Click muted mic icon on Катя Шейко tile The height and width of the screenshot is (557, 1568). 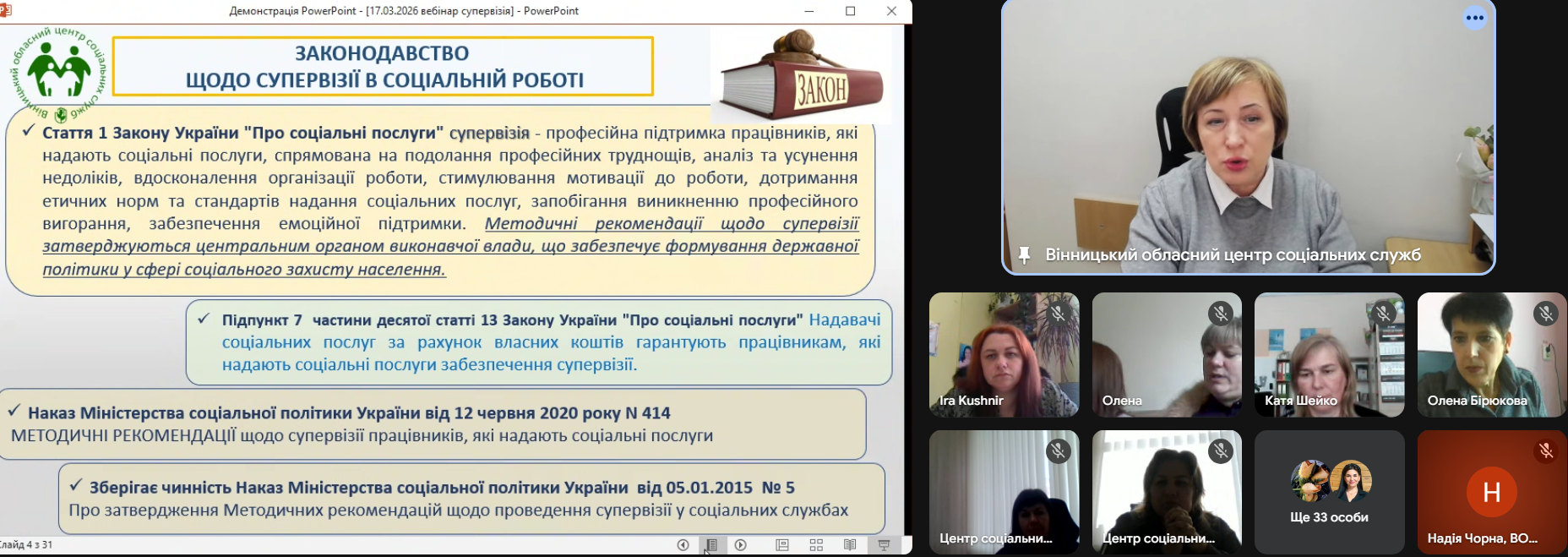tap(1383, 314)
